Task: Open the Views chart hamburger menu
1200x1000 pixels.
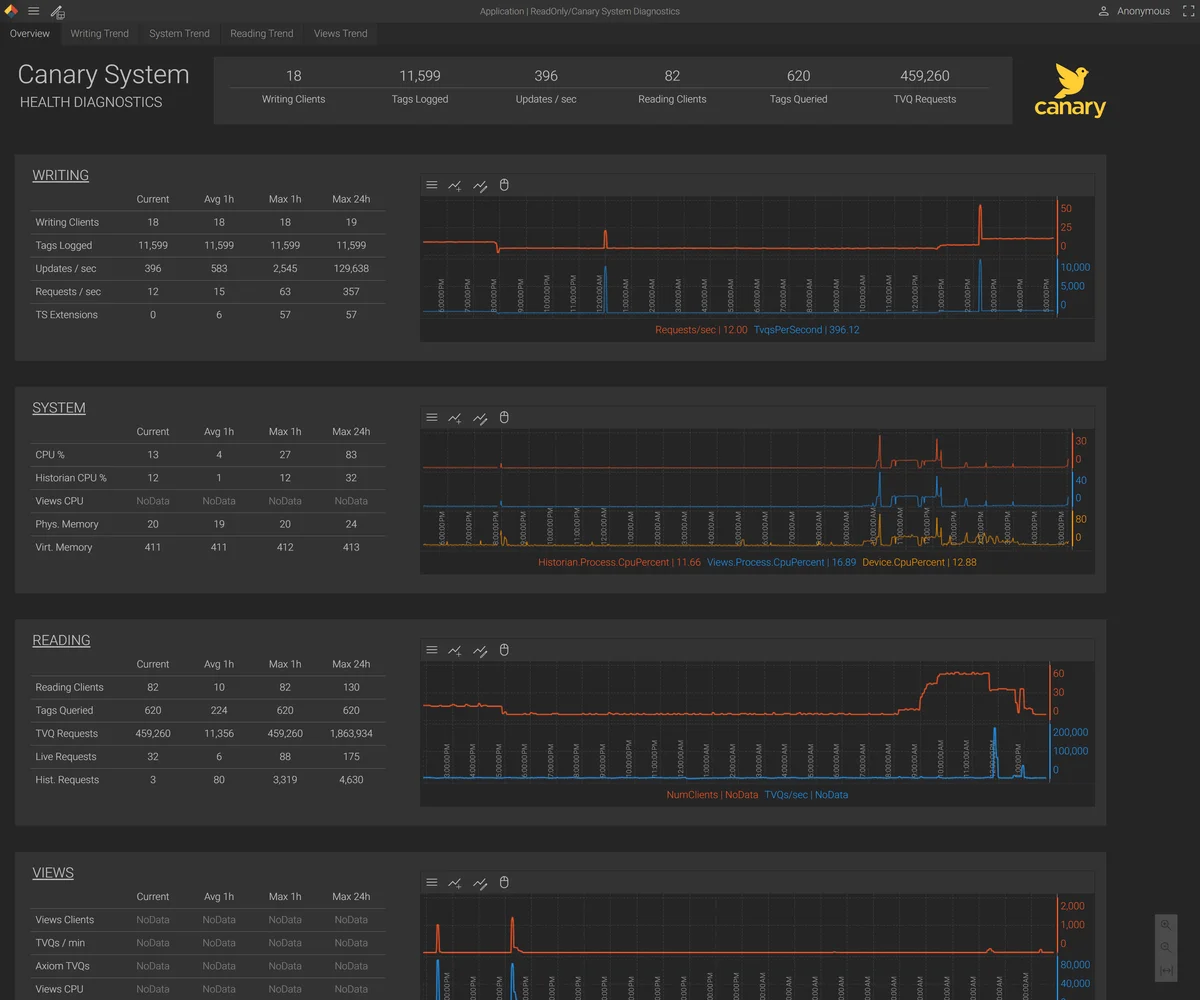Action: (x=432, y=883)
